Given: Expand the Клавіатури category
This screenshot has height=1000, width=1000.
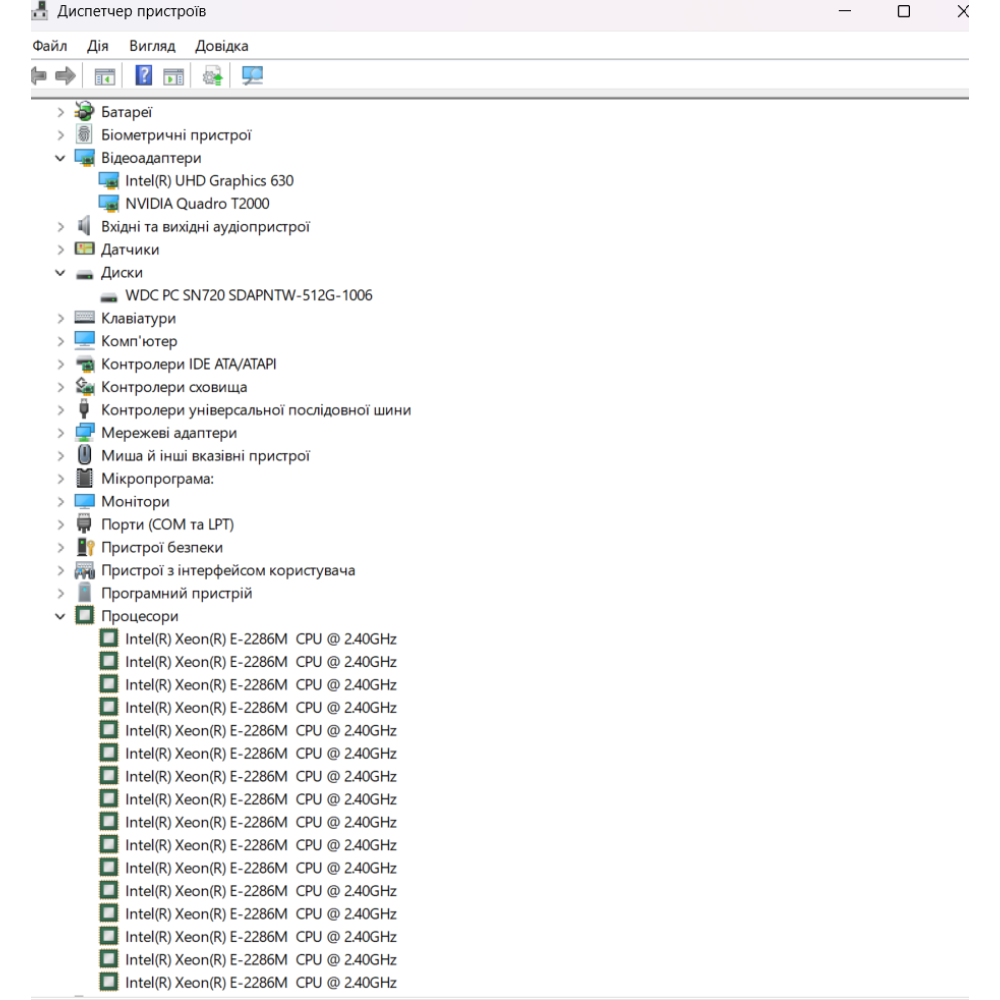Looking at the screenshot, I should pyautogui.click(x=61, y=319).
